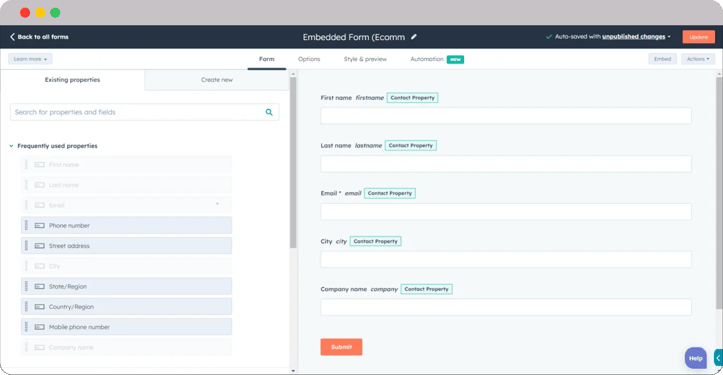
Task: Click the search magnifier icon
Action: point(269,112)
